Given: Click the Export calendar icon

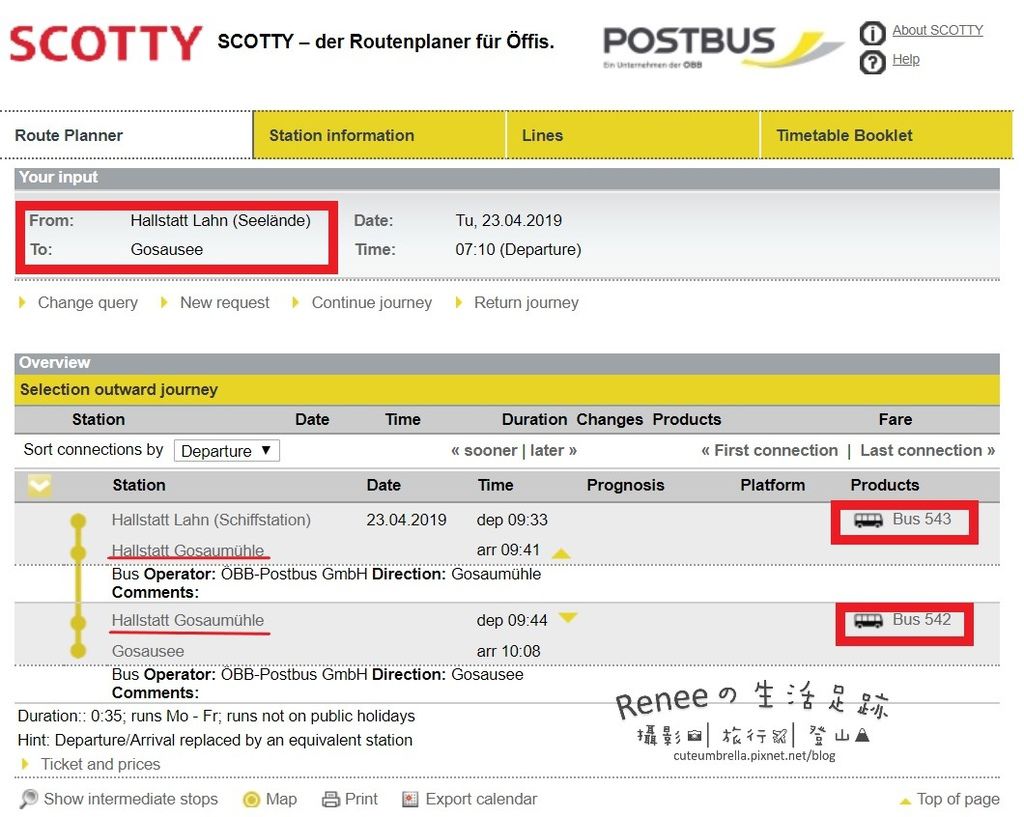Looking at the screenshot, I should 410,799.
